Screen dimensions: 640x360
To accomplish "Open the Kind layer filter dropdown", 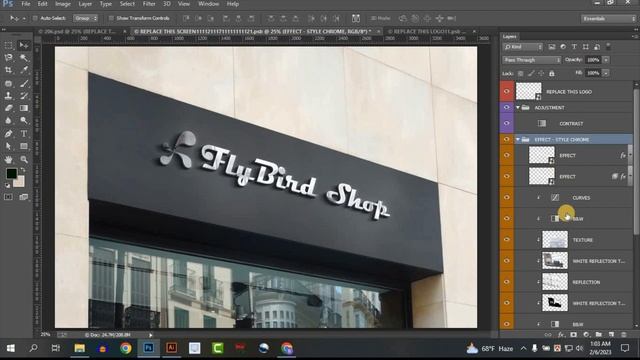I will pos(523,47).
